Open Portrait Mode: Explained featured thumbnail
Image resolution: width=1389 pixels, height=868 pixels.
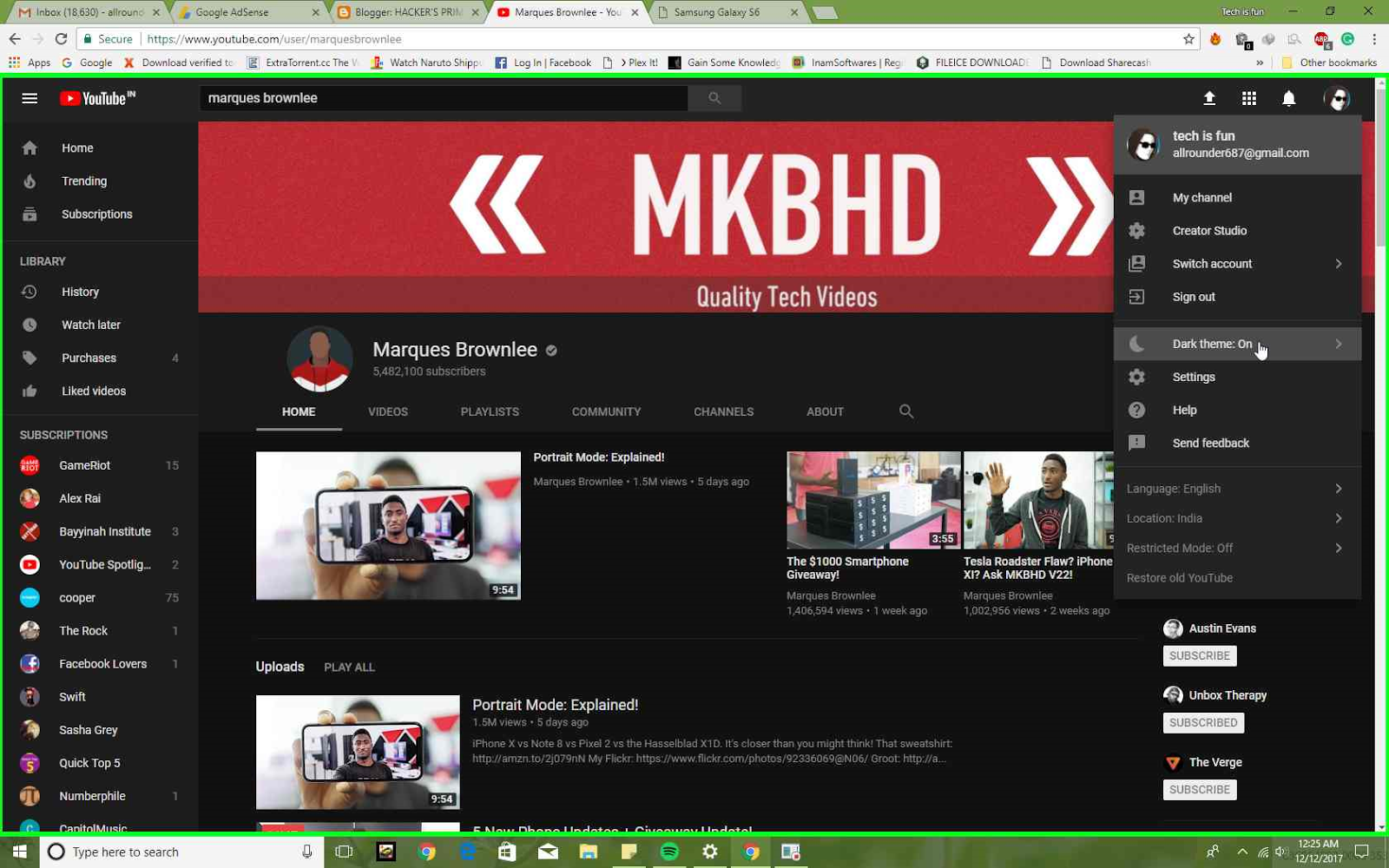[388, 525]
